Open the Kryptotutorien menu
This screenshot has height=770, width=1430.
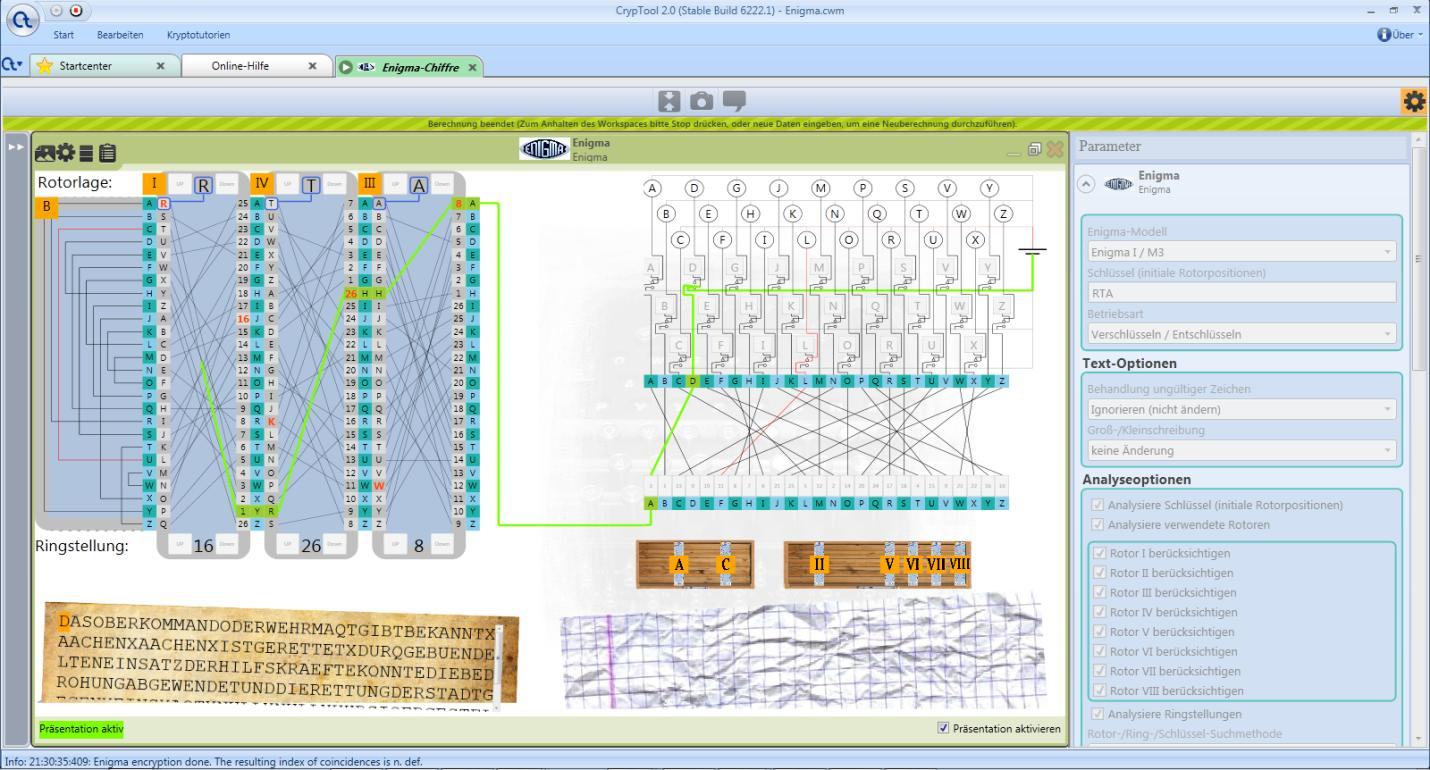198,35
